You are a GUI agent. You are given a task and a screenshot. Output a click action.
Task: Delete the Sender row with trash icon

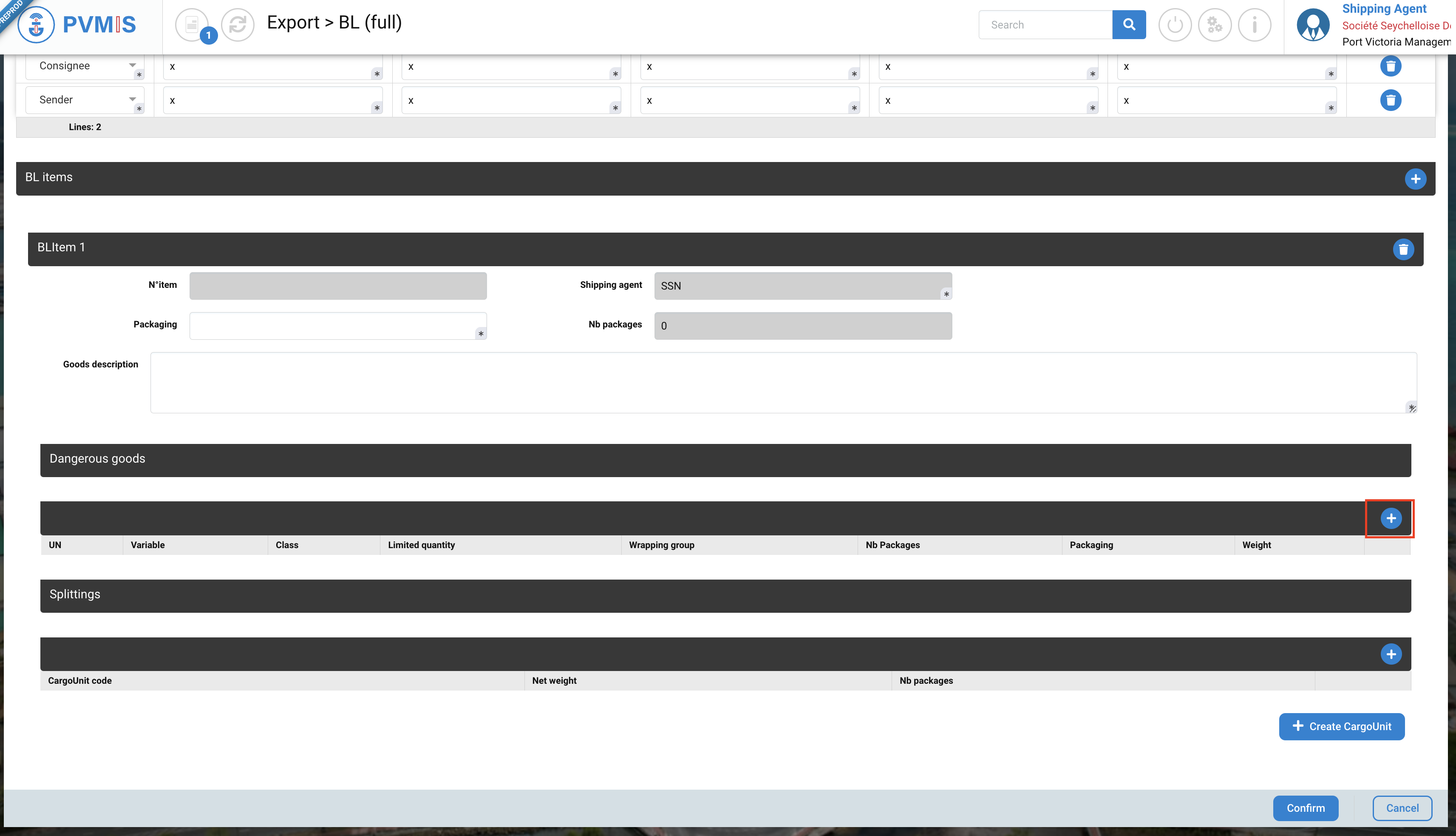pos(1390,100)
